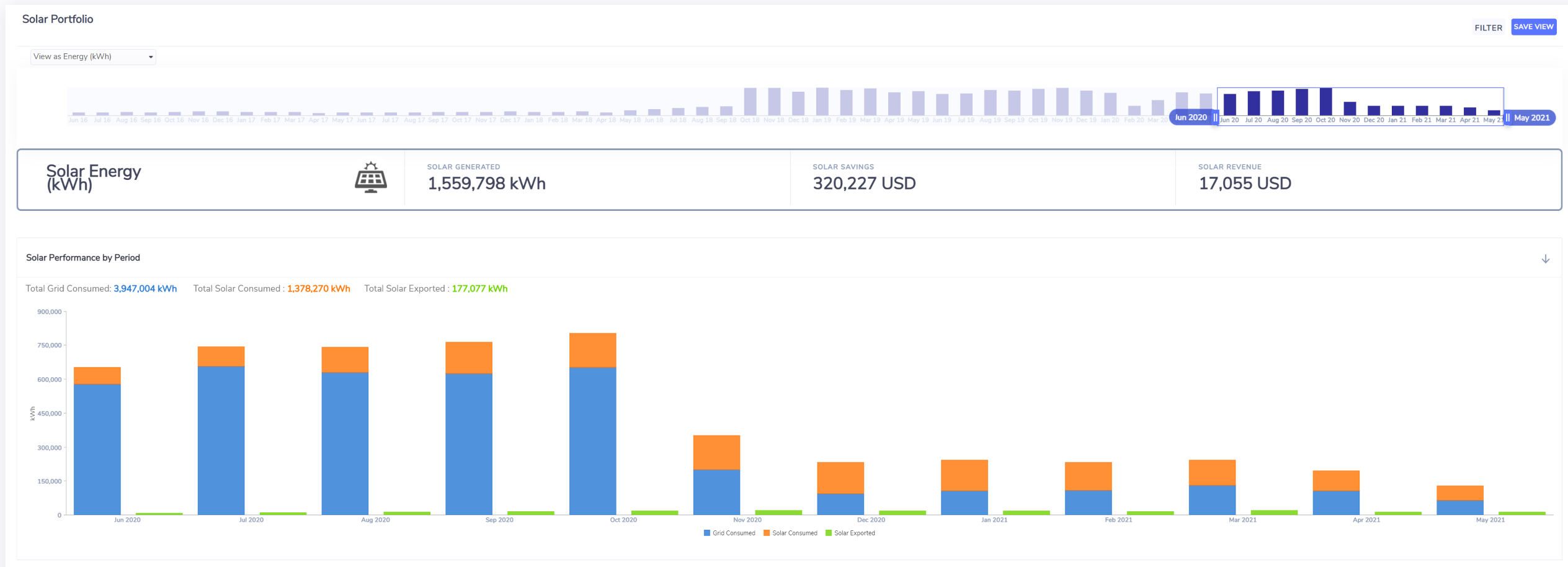Viewport: 1568px width, 567px height.
Task: Click the orange Solar Consumed segment for Aug 2020
Action: click(345, 360)
